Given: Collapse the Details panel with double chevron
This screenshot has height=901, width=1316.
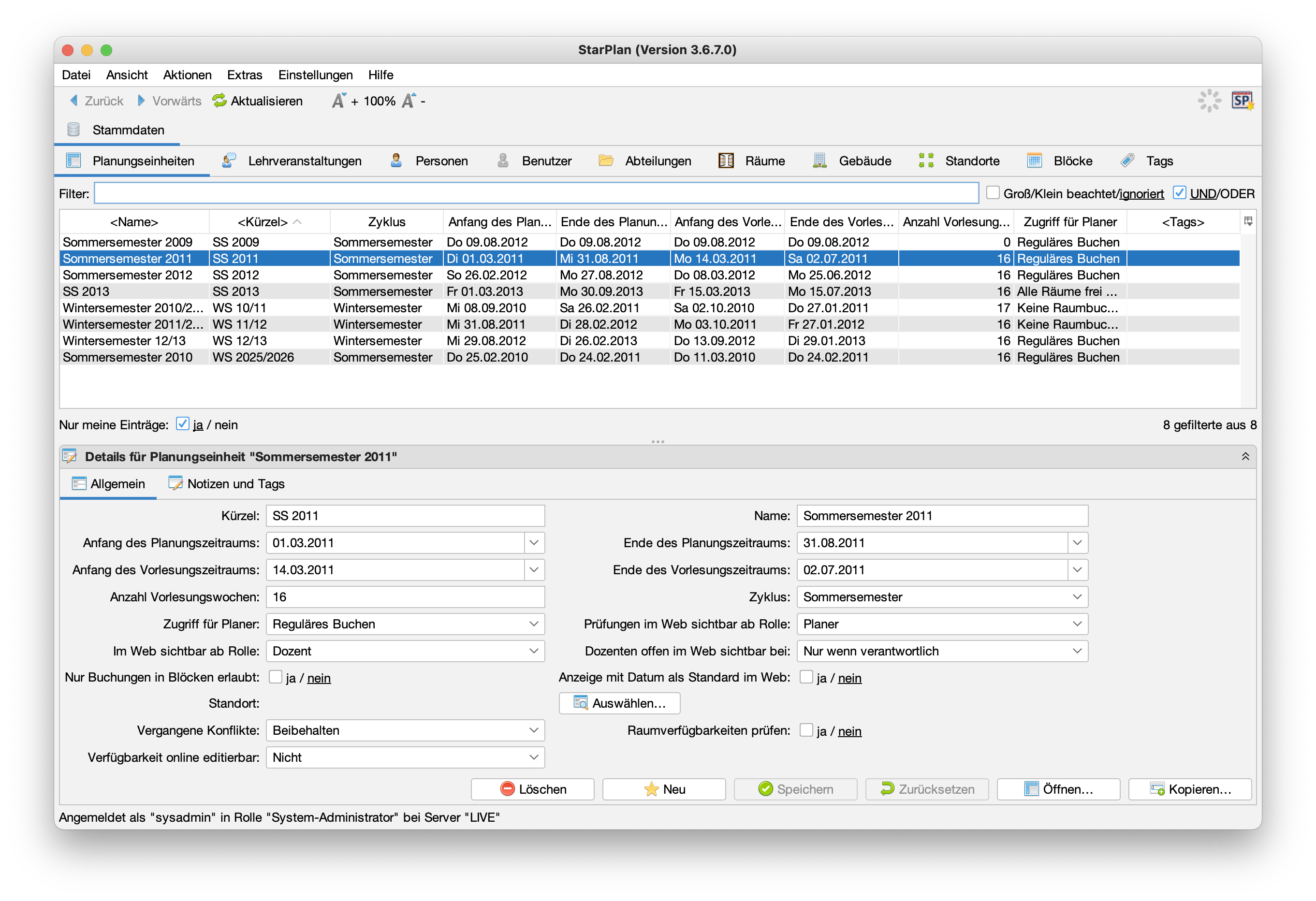Looking at the screenshot, I should pos(1245,456).
